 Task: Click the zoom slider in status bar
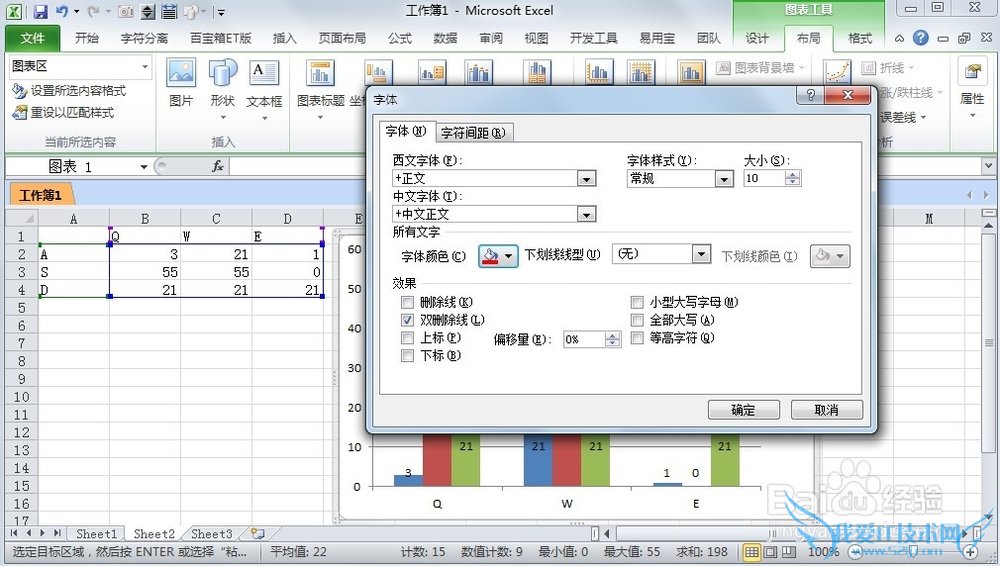(912, 552)
